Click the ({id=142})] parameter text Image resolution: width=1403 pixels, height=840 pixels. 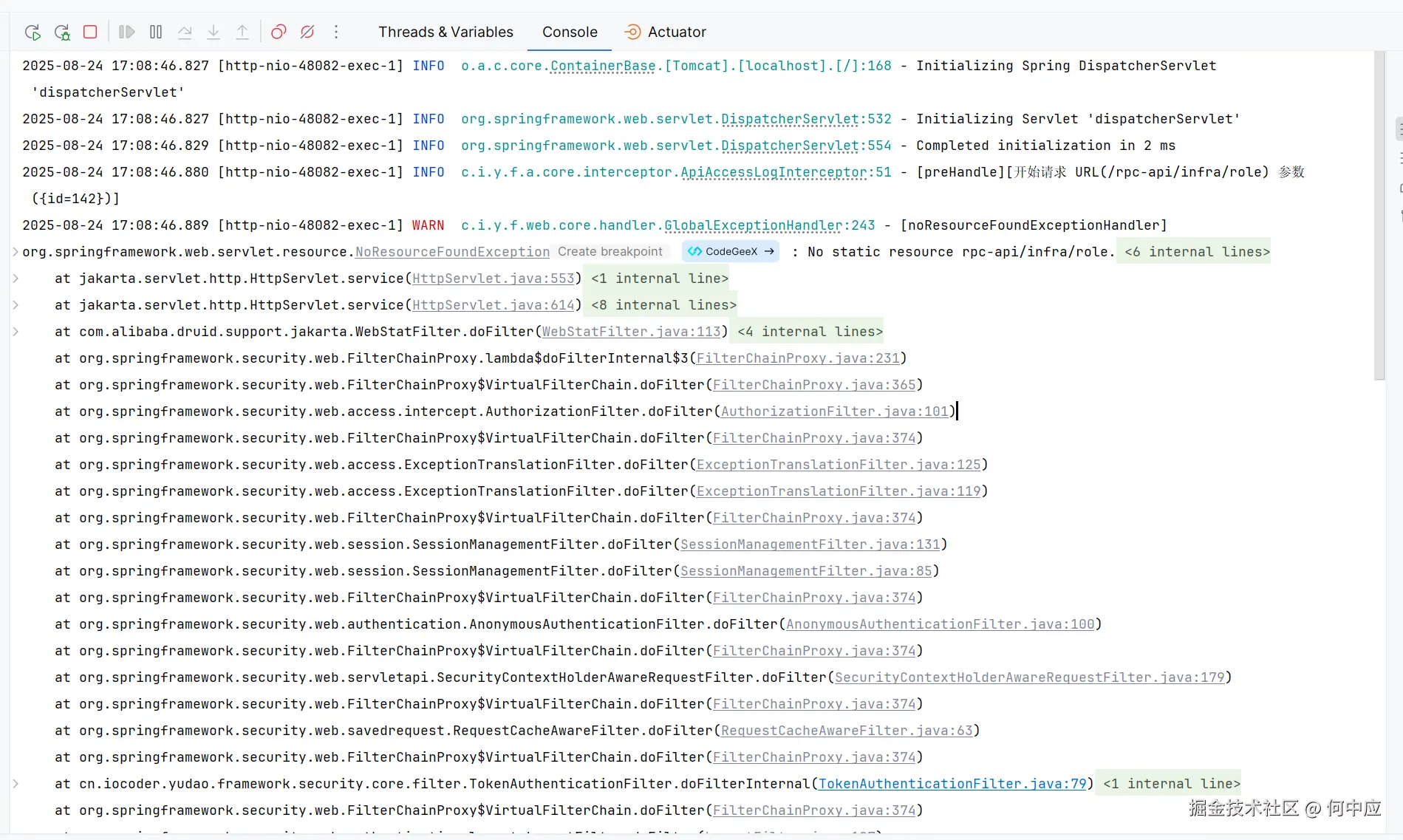[x=75, y=199]
